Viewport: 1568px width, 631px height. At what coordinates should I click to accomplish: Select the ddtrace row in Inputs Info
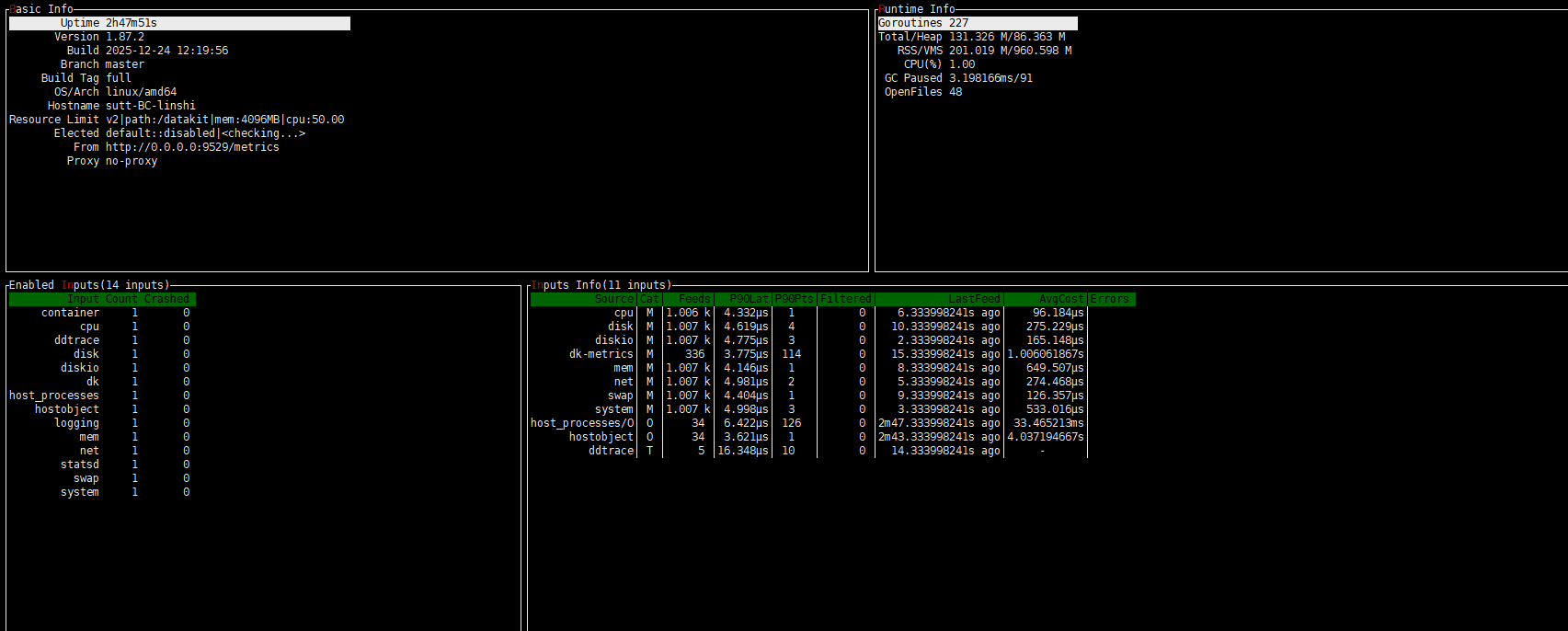[x=611, y=451]
